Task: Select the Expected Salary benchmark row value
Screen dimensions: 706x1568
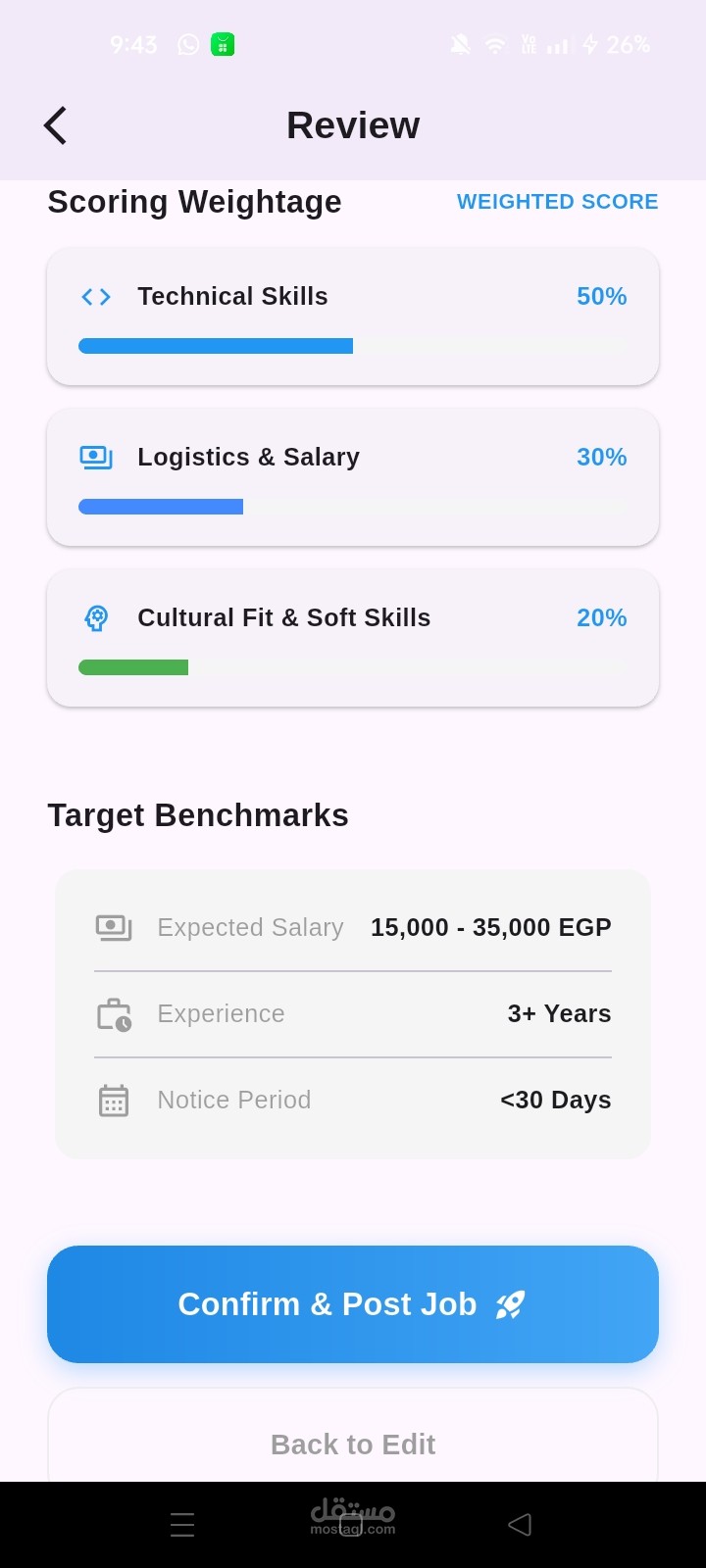Action: coord(490,927)
